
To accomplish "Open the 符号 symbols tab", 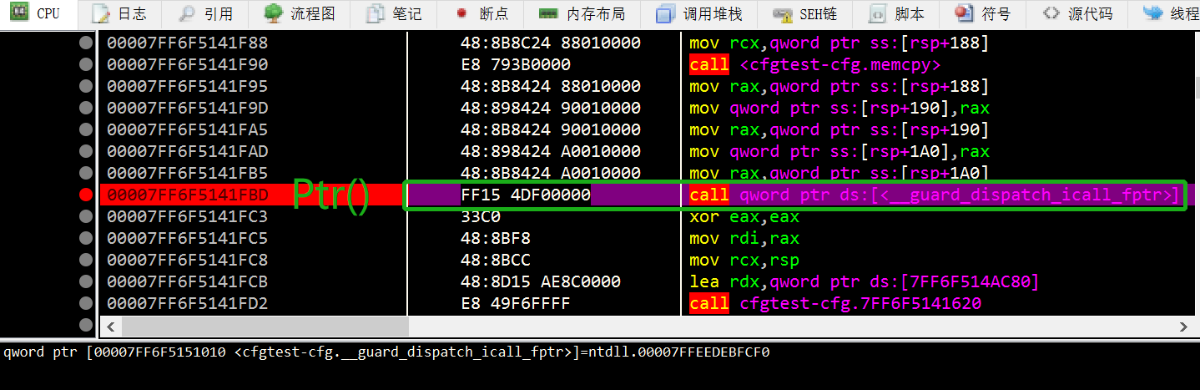I will pyautogui.click(x=982, y=14).
